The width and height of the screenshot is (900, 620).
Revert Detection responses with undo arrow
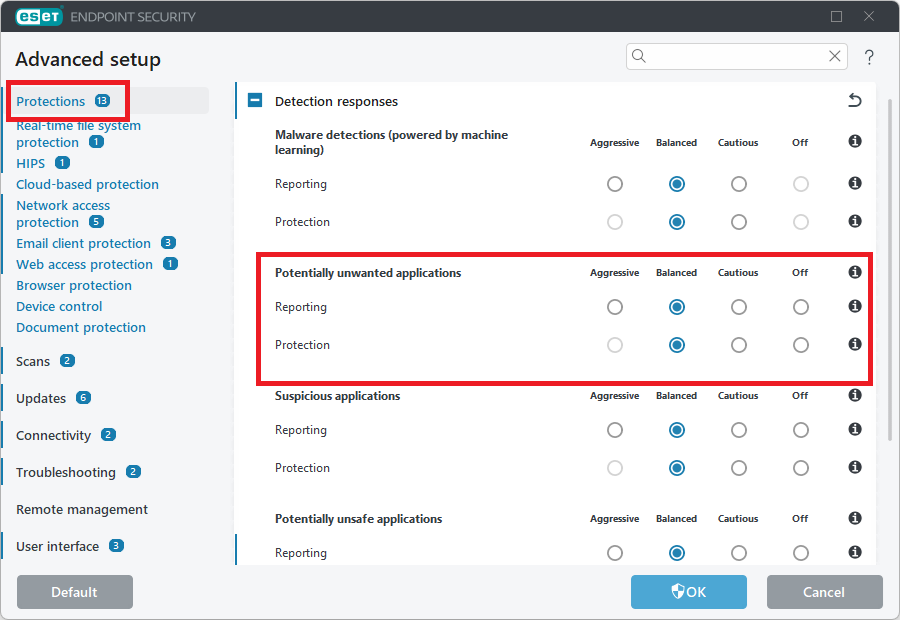[x=855, y=100]
